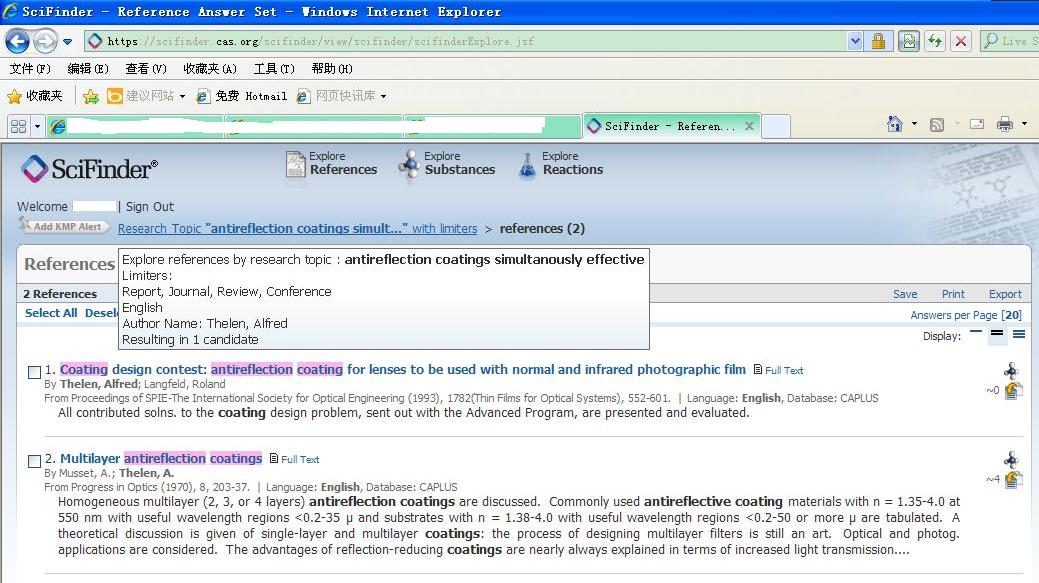The width and height of the screenshot is (1039, 583).
Task: Change Answers per Page [20] setting
Action: pos(966,315)
